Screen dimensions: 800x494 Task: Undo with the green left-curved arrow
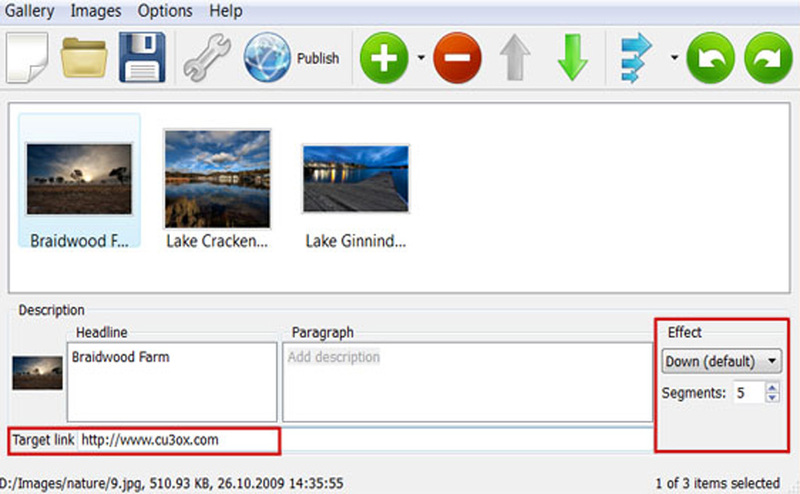coord(711,58)
